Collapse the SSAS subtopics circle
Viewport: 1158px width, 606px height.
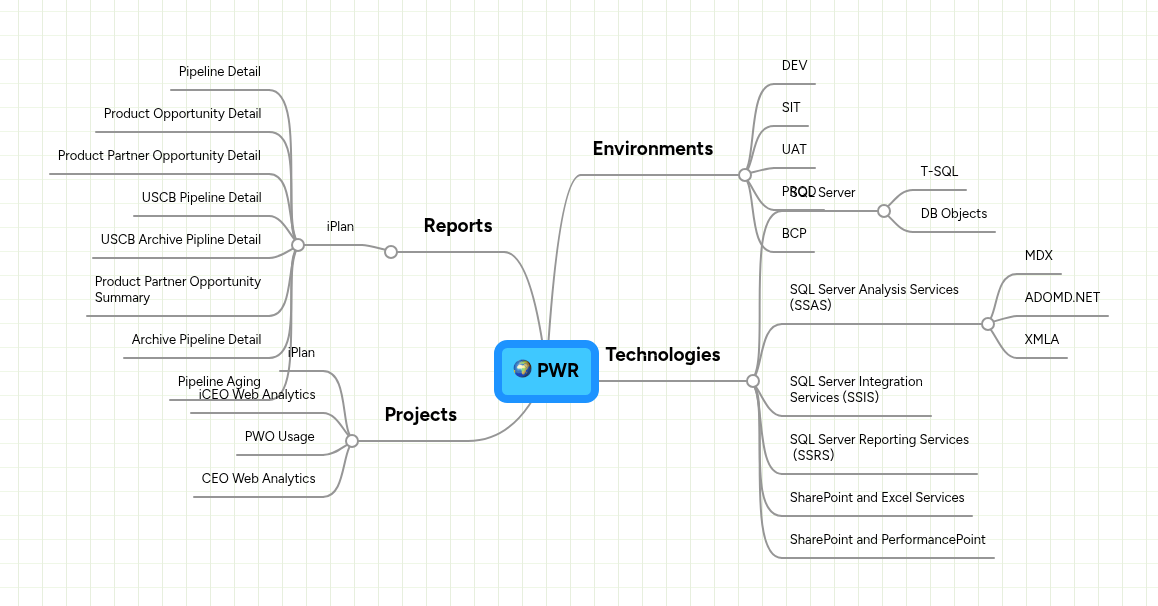point(988,324)
